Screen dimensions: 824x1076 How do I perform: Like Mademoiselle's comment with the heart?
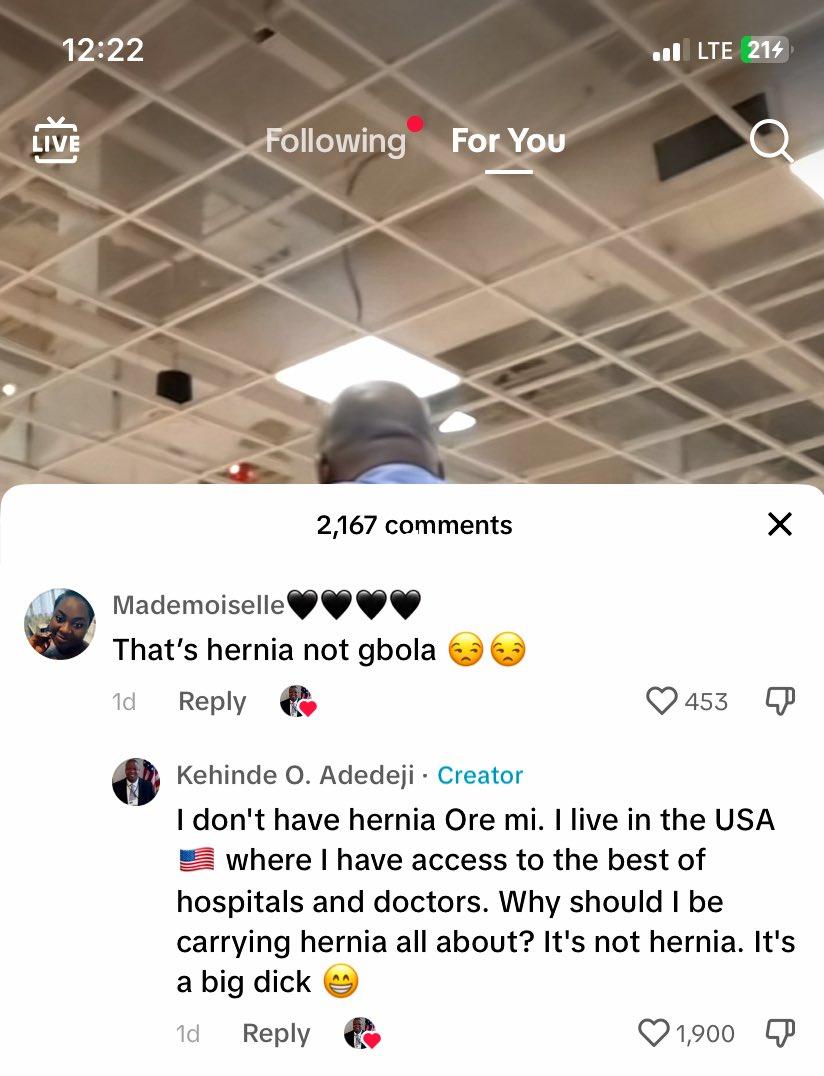tap(661, 701)
